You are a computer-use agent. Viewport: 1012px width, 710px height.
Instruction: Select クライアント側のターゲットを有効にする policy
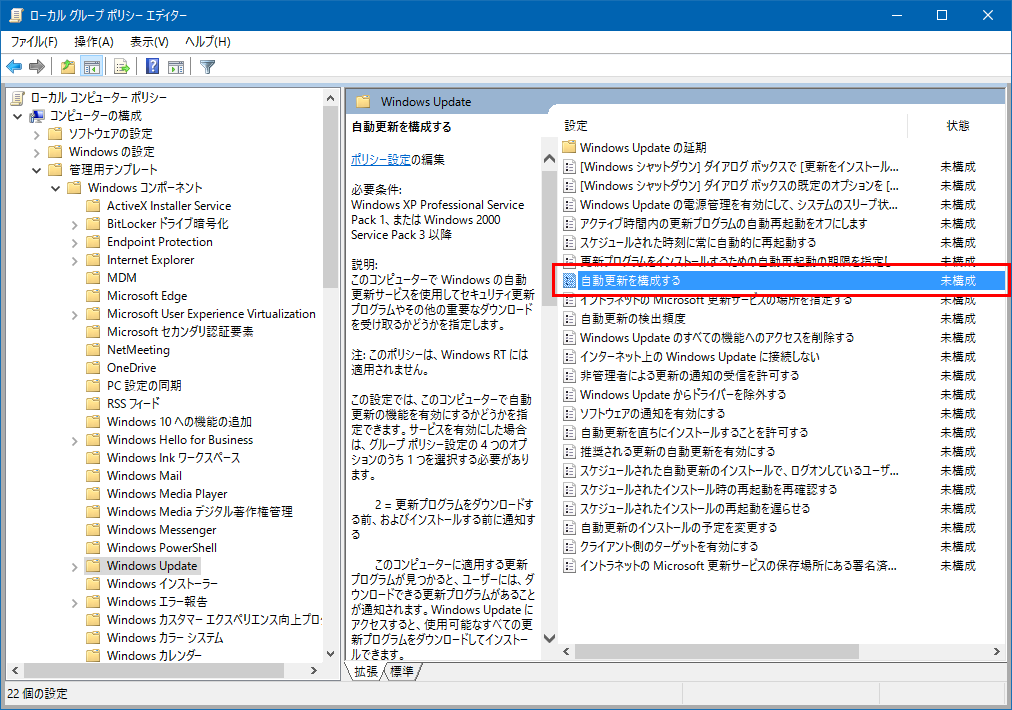coord(669,547)
